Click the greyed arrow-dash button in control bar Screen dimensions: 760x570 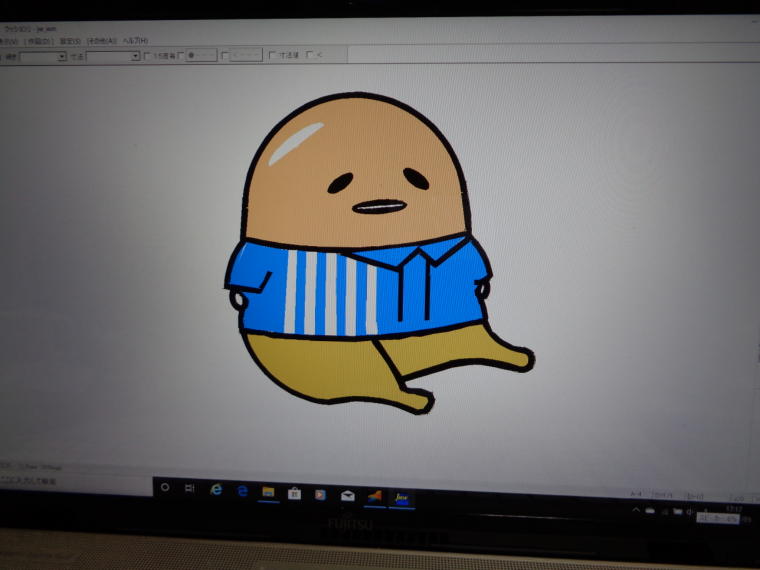pyautogui.click(x=245, y=55)
